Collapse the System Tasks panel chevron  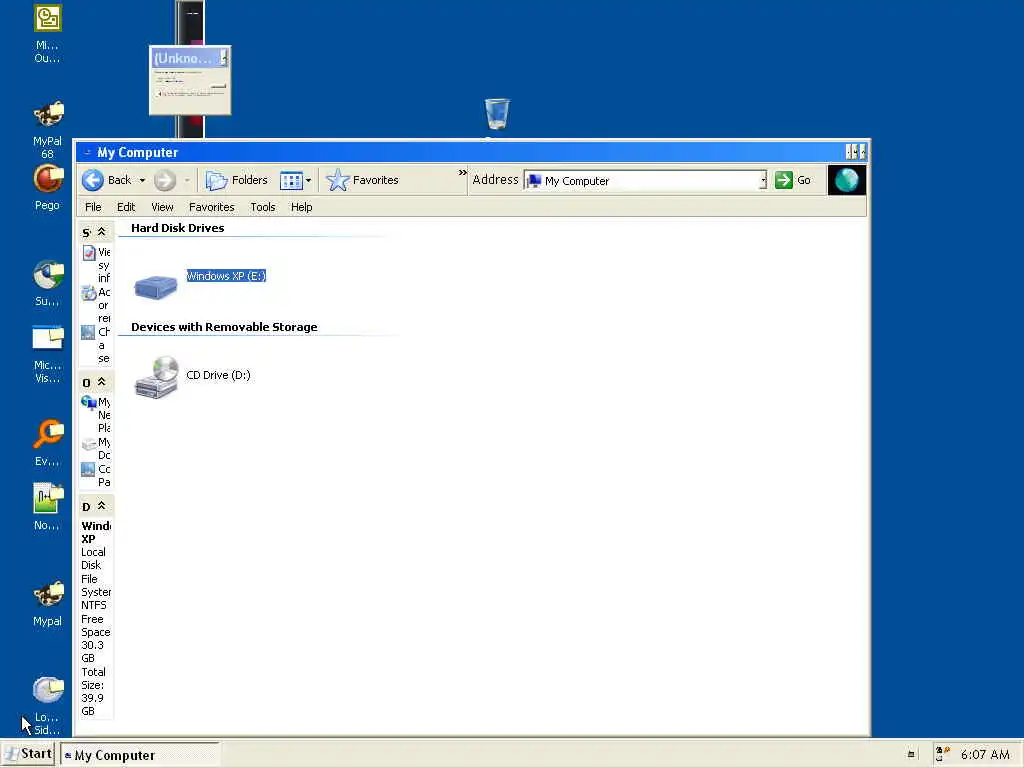coord(101,232)
